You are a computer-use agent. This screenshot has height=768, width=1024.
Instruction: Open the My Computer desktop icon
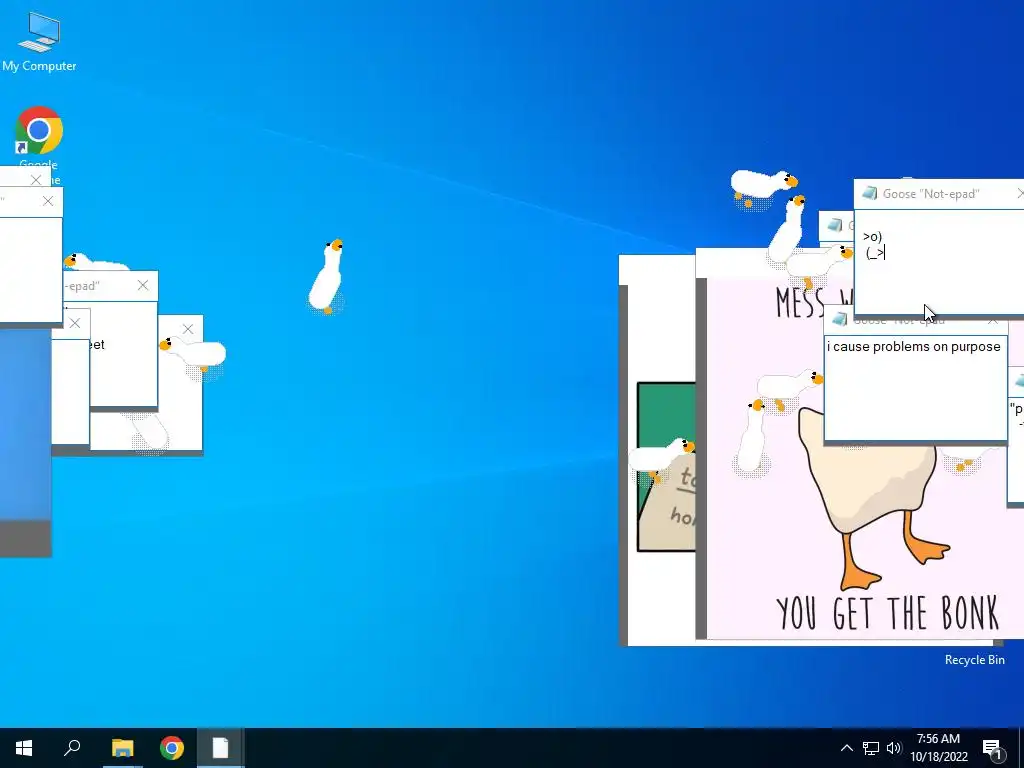point(39,41)
